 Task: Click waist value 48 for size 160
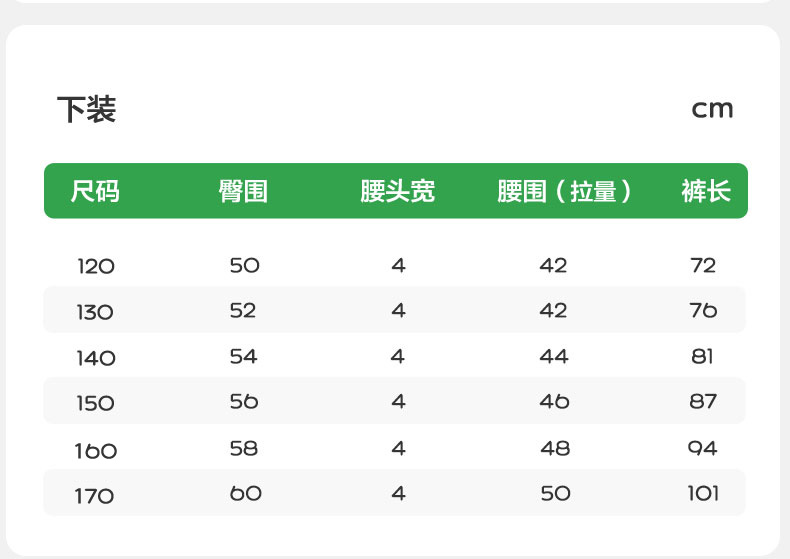(x=554, y=448)
